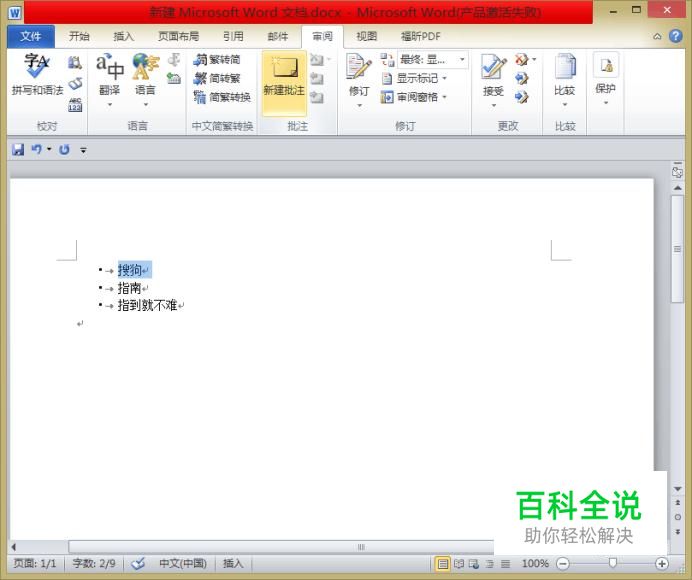The width and height of the screenshot is (692, 580).
Task: Convert with 简转繁 button
Action: pyautogui.click(x=217, y=79)
